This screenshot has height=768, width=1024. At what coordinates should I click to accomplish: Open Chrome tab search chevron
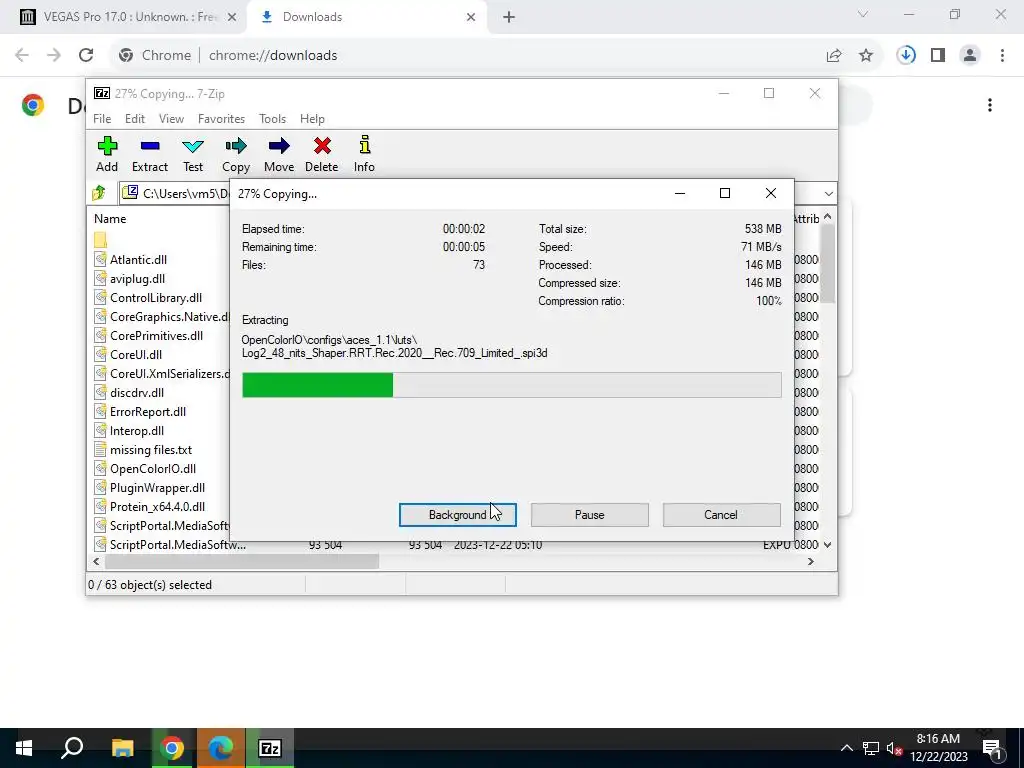pyautogui.click(x=863, y=14)
